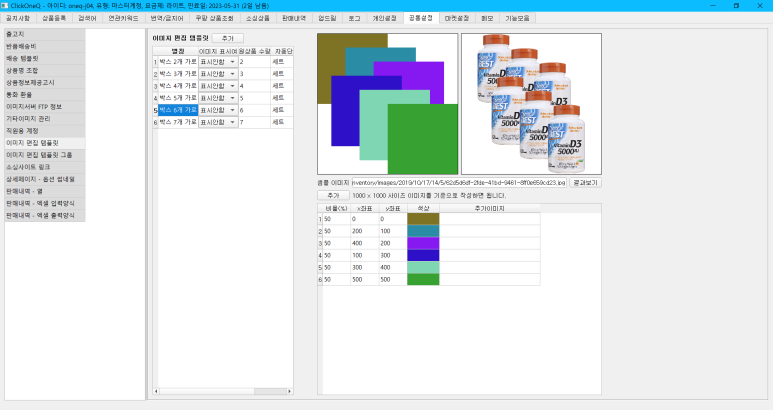Click green color swatch in row 6

(x=423, y=279)
